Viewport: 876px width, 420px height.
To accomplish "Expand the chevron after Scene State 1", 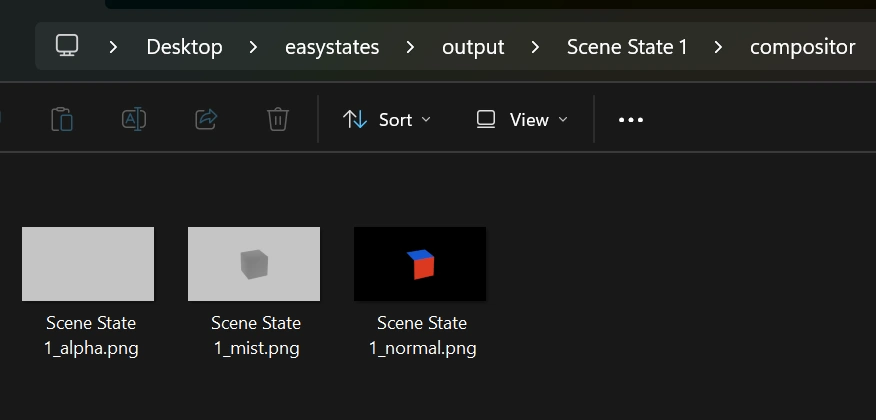I will 719,47.
